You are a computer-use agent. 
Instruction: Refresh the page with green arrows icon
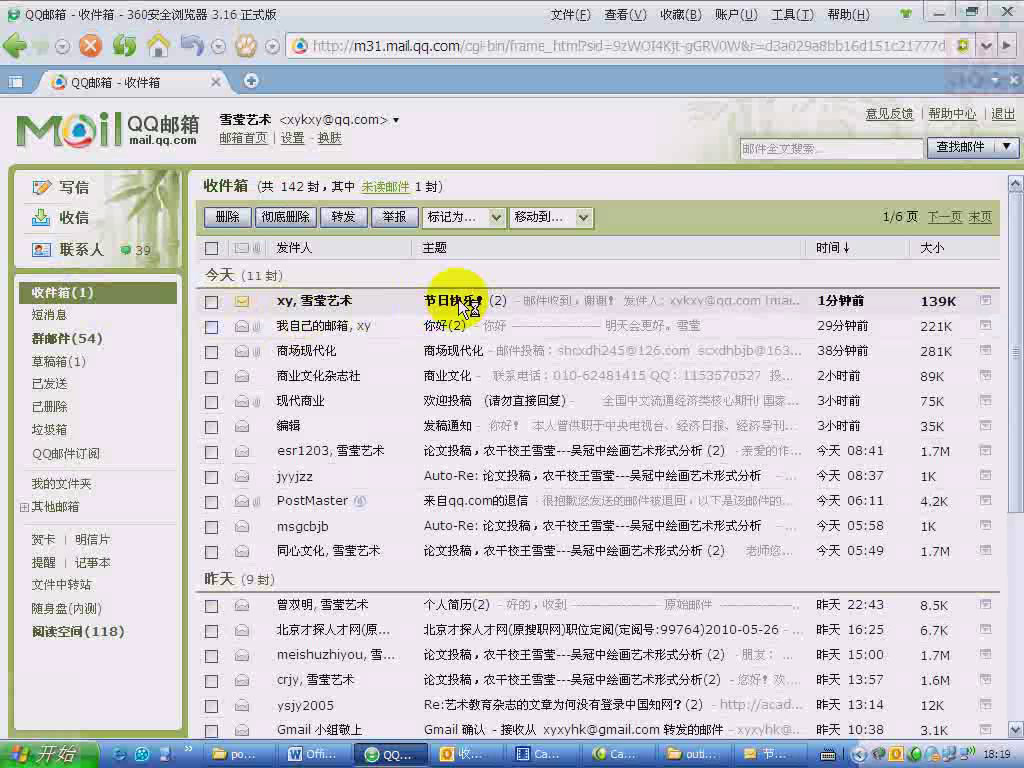[124, 46]
